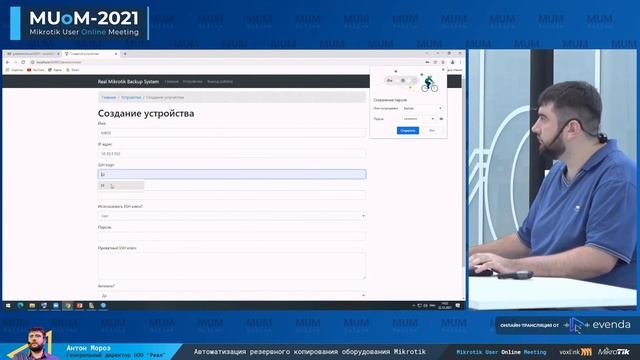Screen dimensions: 640x360
Task: Open the Chrome taskbar icon
Action: pyautogui.click(x=68, y=305)
